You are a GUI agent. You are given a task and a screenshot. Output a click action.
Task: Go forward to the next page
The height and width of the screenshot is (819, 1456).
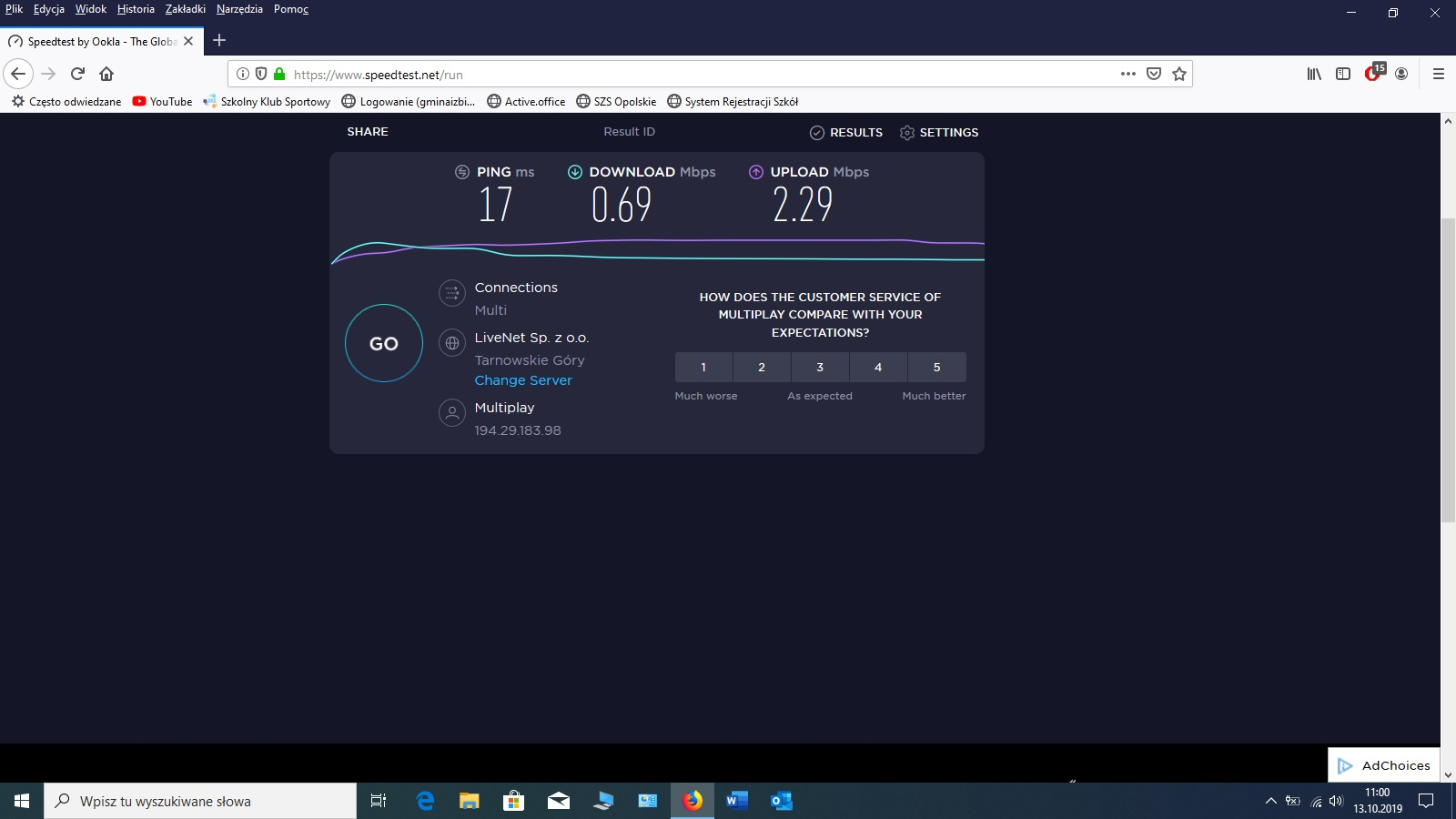(49, 74)
